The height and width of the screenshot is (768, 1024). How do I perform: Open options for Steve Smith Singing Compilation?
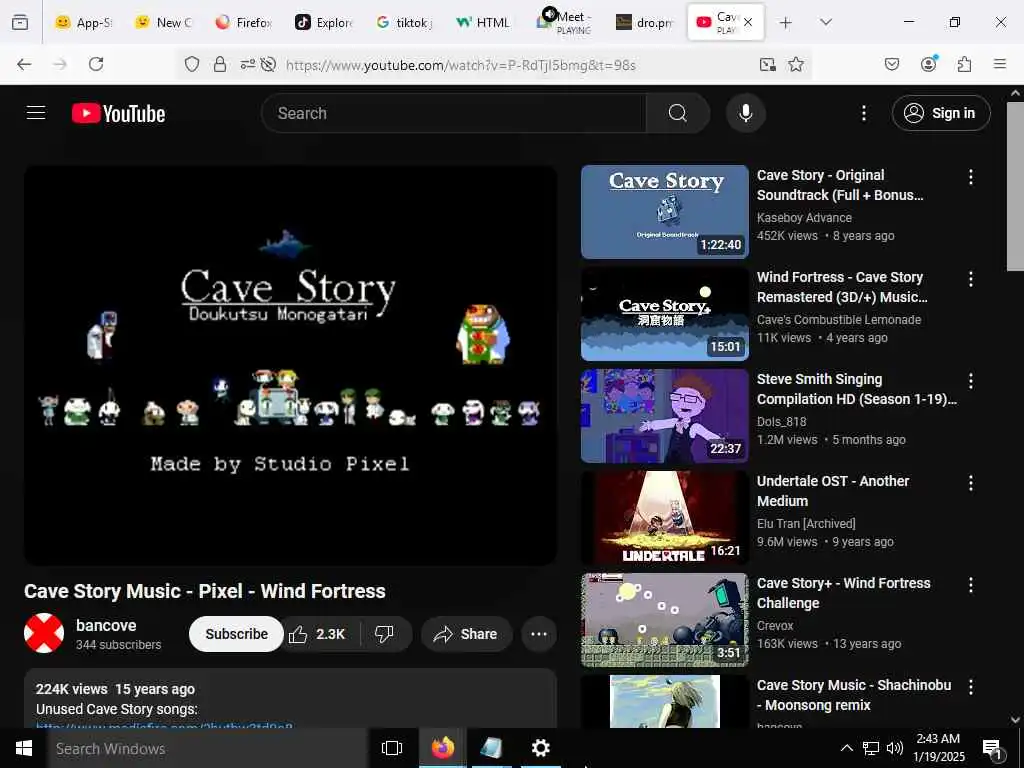point(970,381)
